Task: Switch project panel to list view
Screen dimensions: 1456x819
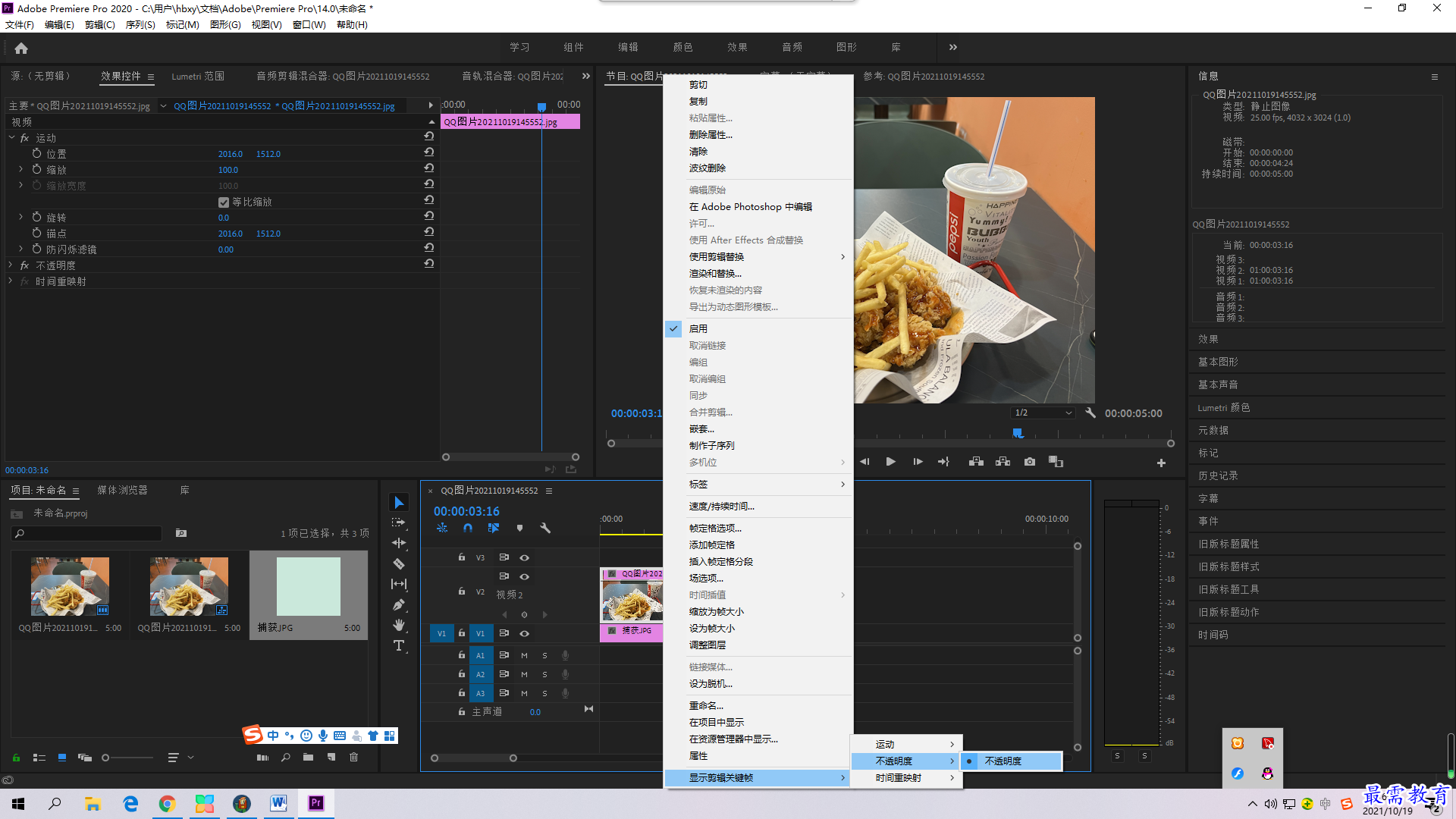Action: click(x=39, y=757)
